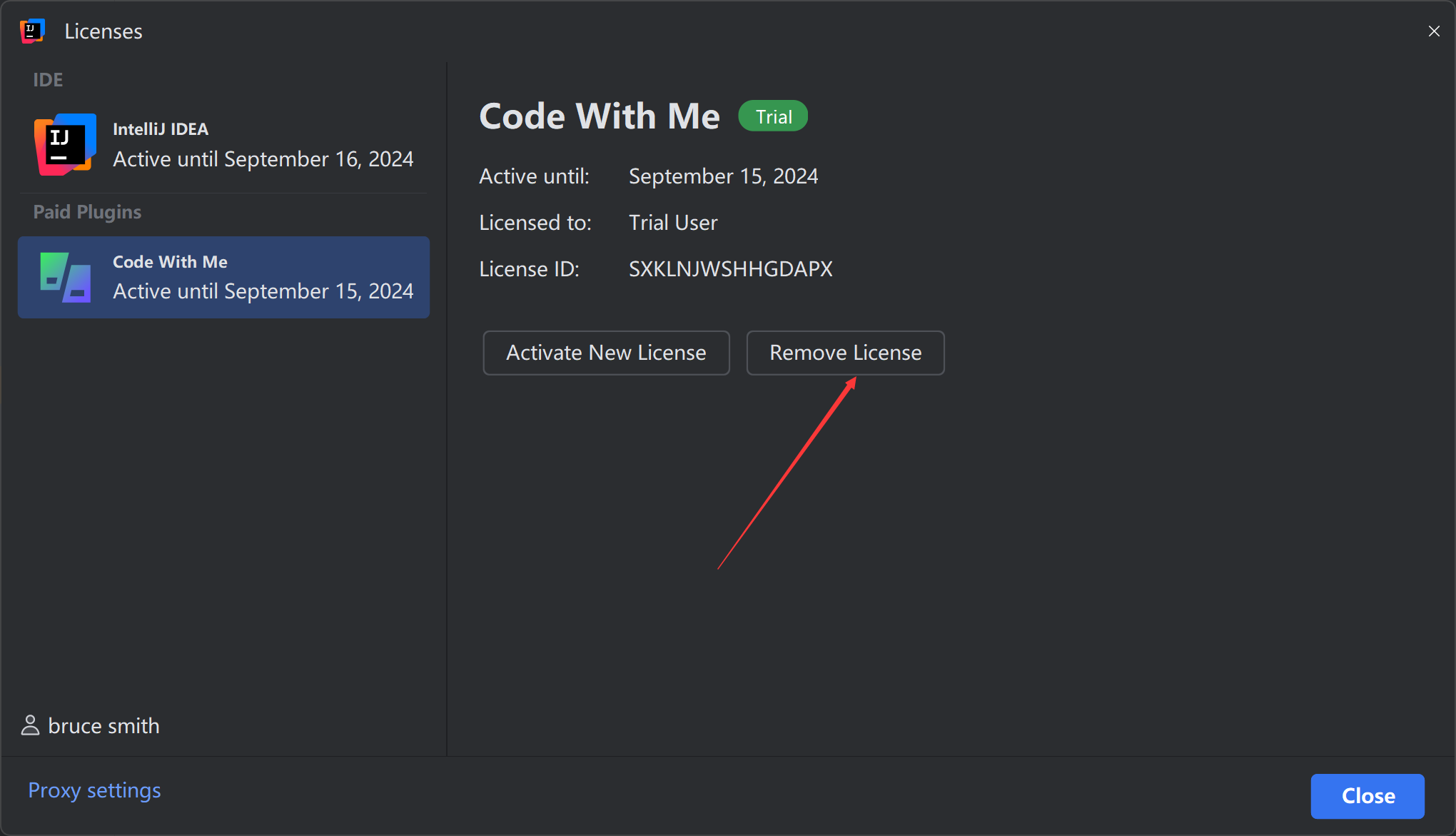
Task: Click the user avatar icon beside bruce smith
Action: (x=30, y=725)
